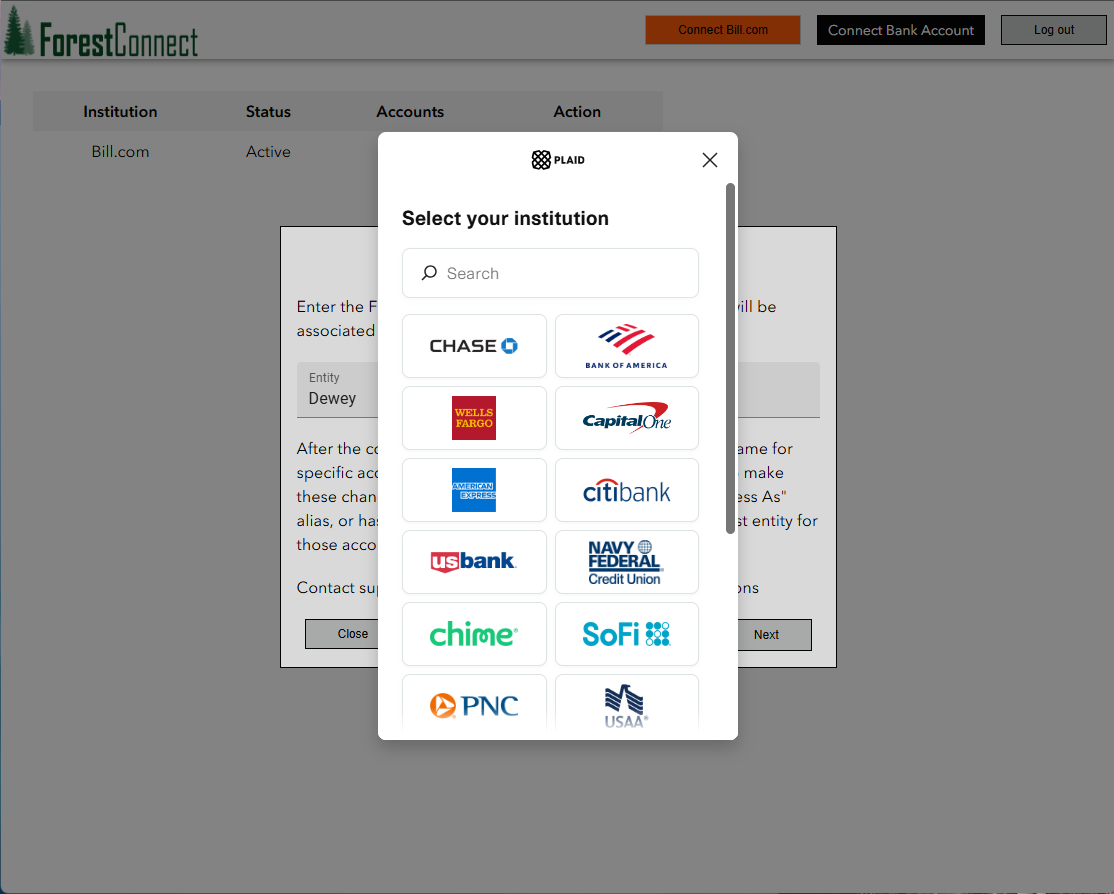The height and width of the screenshot is (894, 1114).
Task: Pick the USAA tile
Action: coord(627,703)
